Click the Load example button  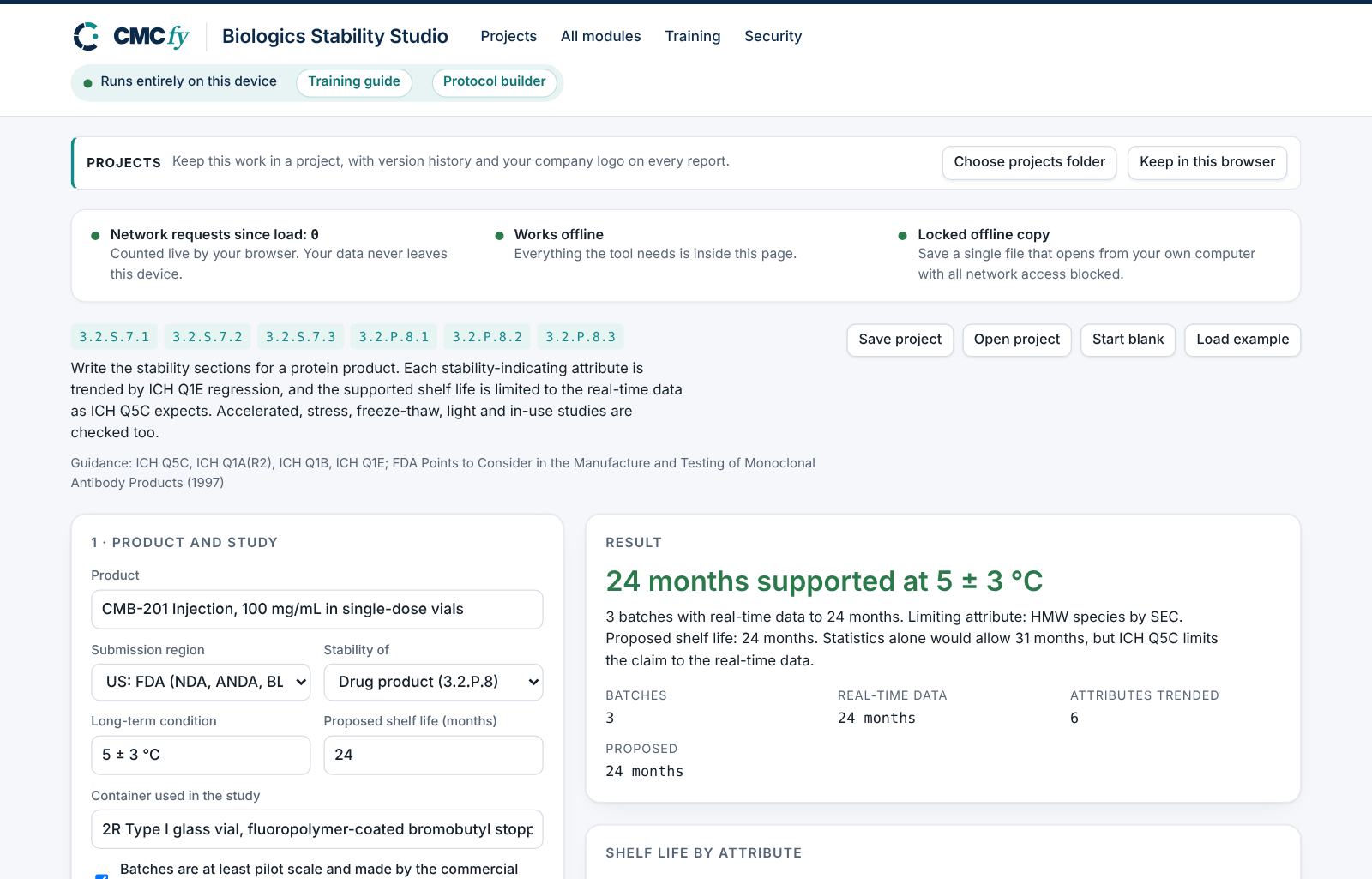(x=1243, y=340)
